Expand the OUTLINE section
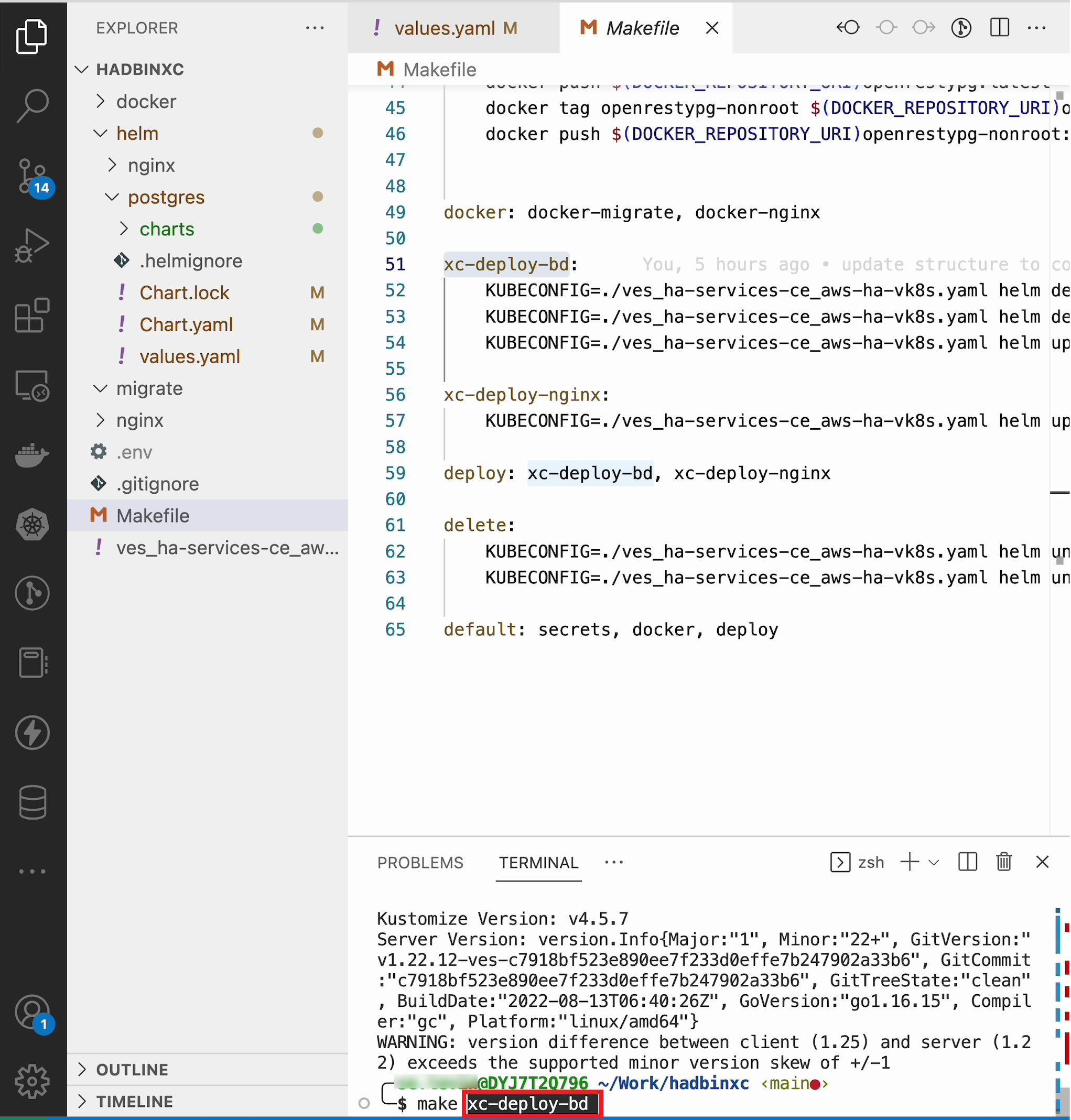This screenshot has width=1071, height=1120. point(132,1069)
